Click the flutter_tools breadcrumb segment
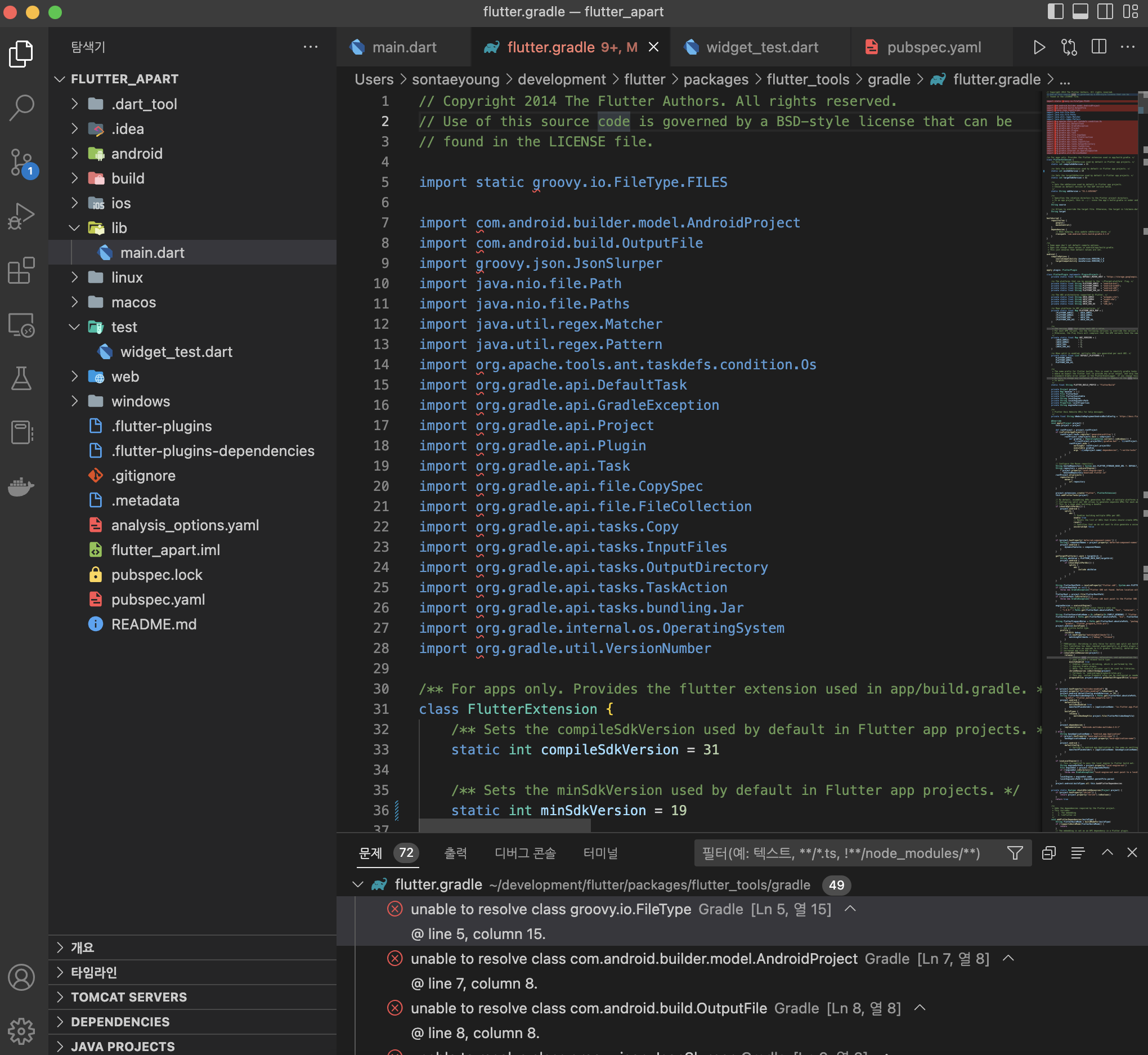This screenshot has width=1148, height=1055. (808, 79)
